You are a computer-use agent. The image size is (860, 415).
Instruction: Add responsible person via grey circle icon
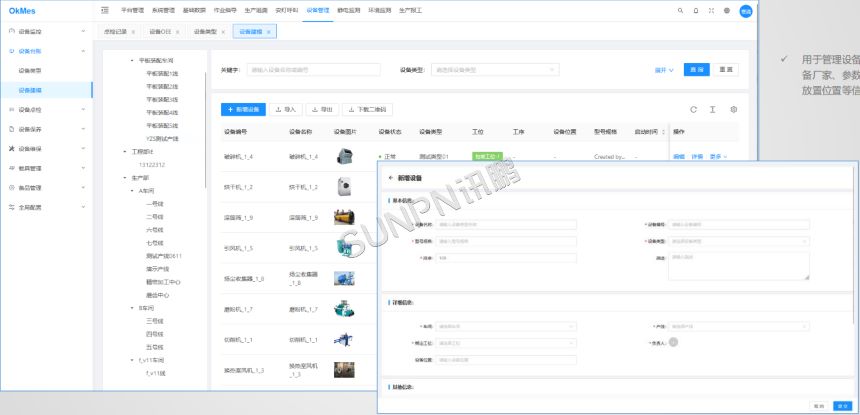coord(674,342)
